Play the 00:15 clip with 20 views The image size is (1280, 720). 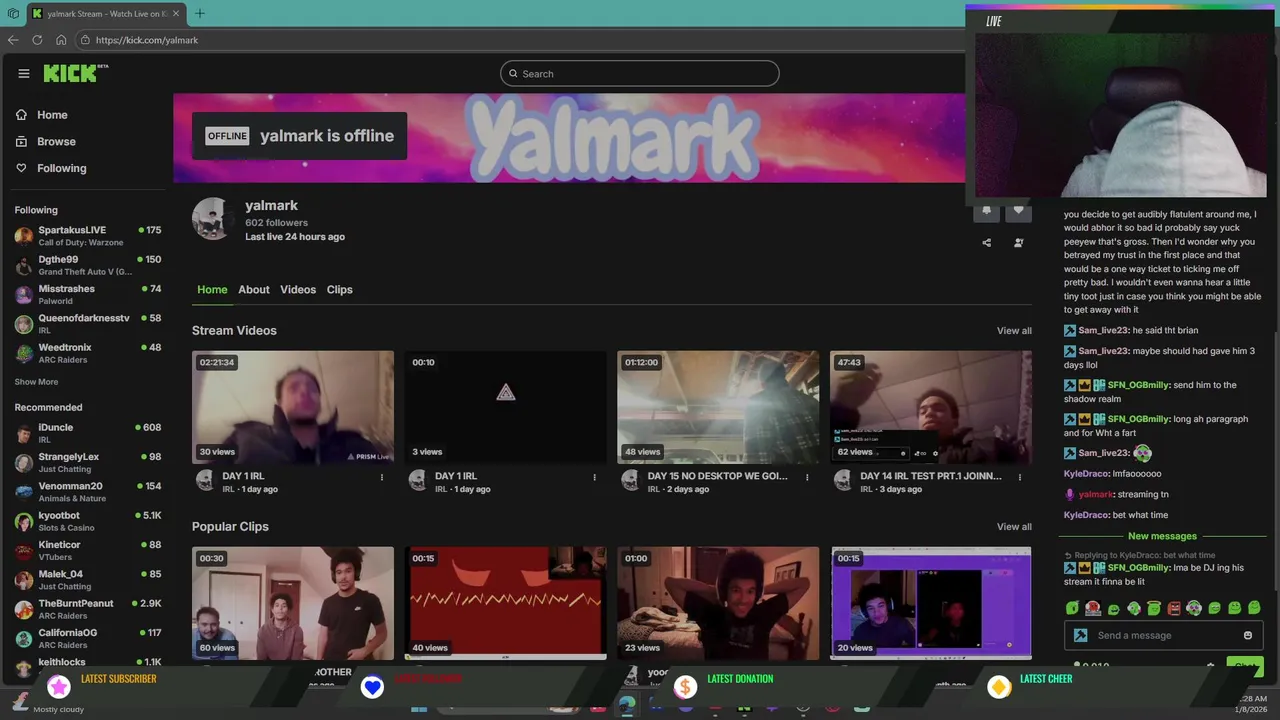tap(931, 603)
